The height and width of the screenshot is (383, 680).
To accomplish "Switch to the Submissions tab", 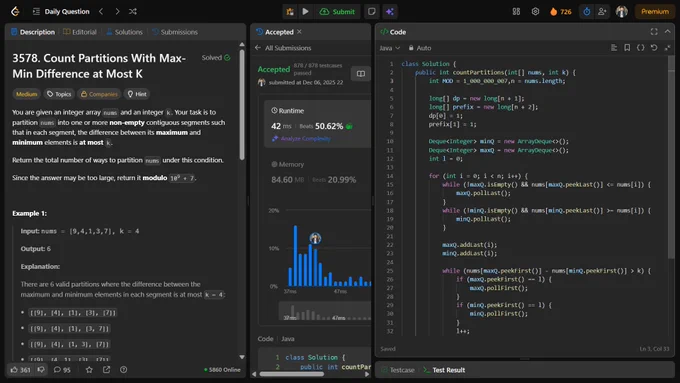I will pyautogui.click(x=175, y=32).
